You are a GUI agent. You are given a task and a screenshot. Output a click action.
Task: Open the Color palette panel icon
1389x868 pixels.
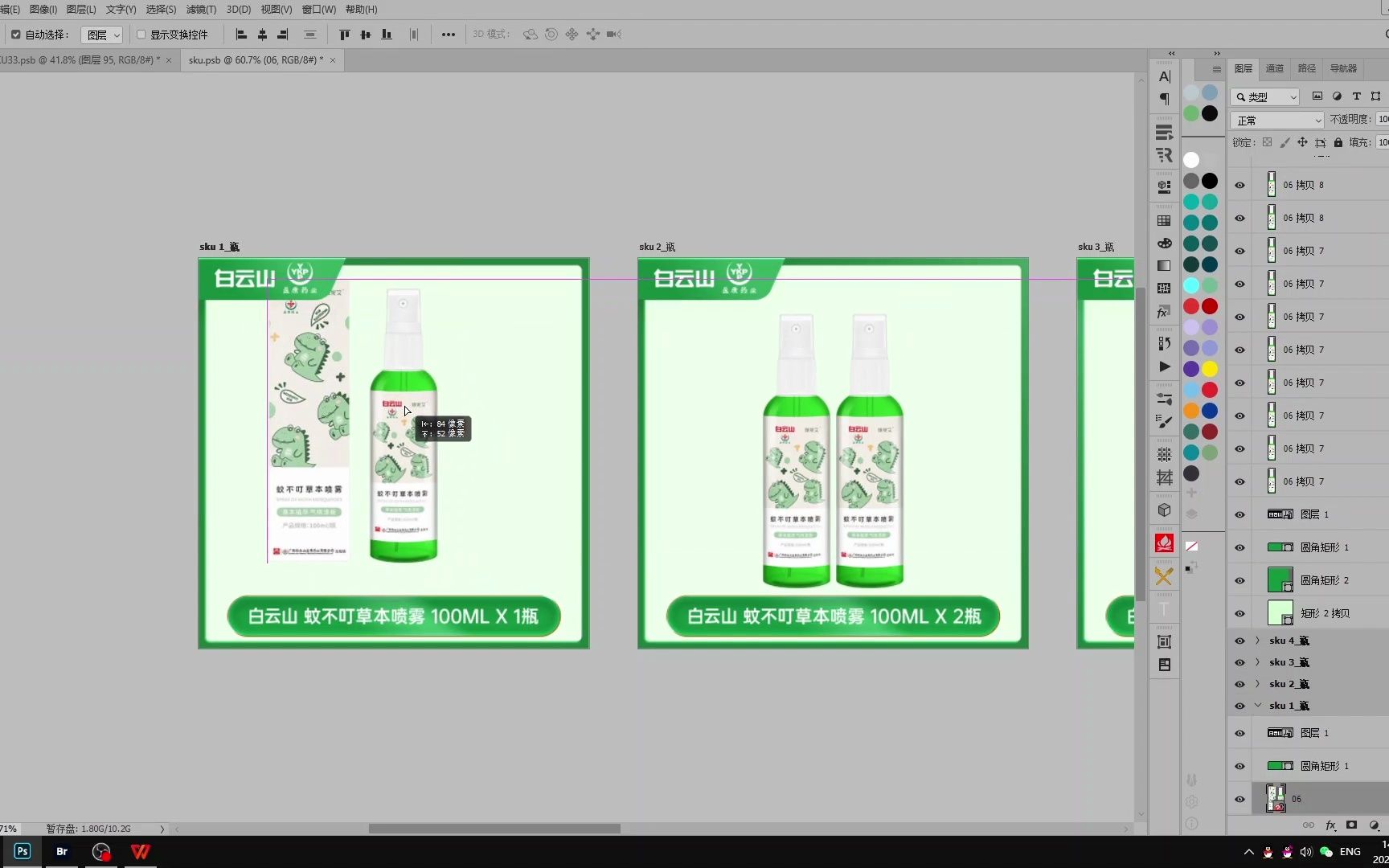tap(1164, 243)
